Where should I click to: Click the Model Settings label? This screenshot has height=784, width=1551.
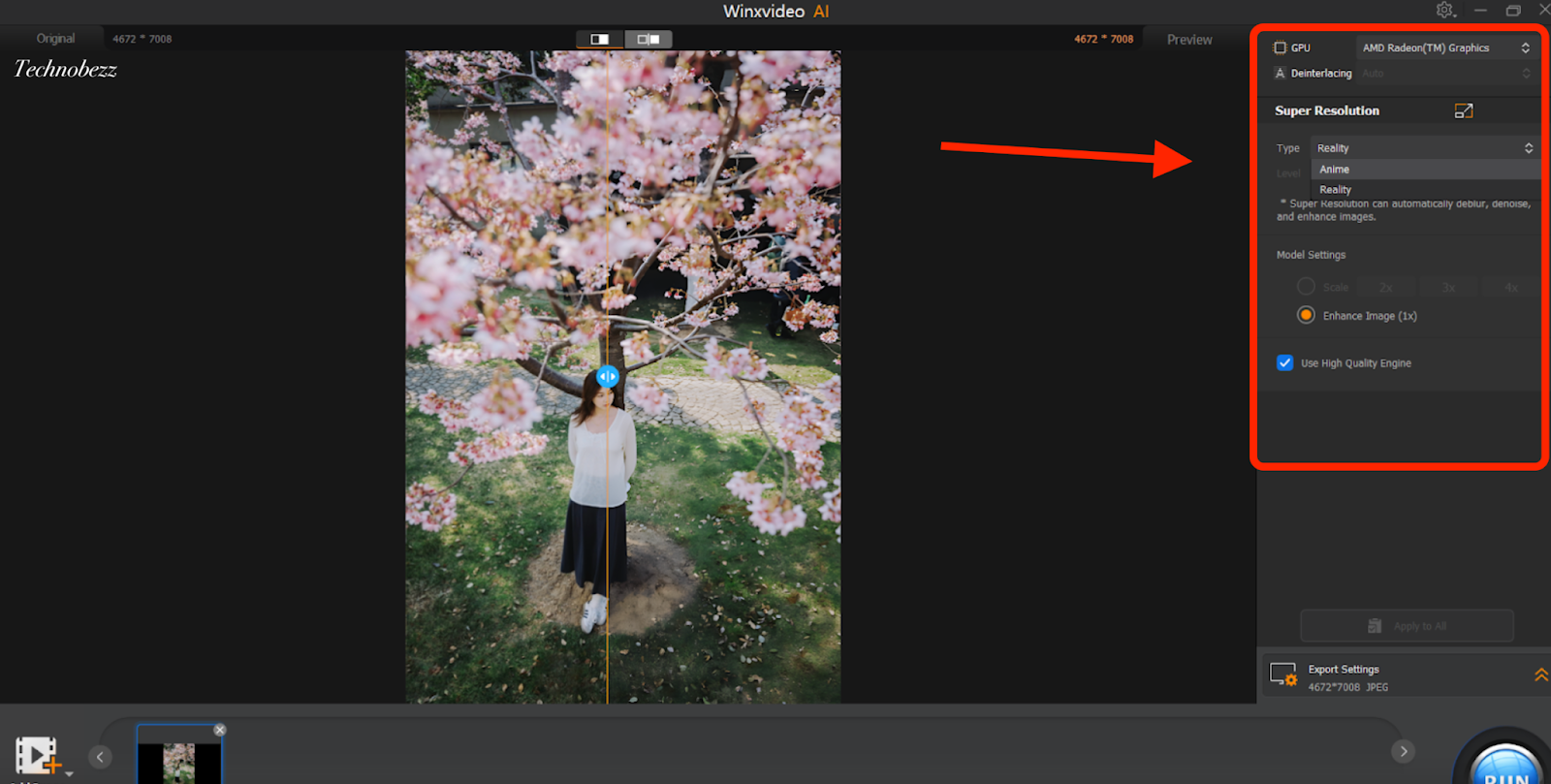click(x=1311, y=255)
